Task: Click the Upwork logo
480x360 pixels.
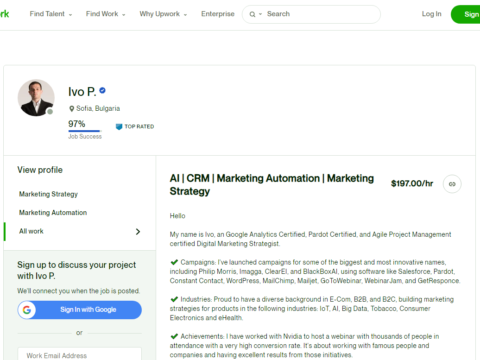Action: coord(4,14)
